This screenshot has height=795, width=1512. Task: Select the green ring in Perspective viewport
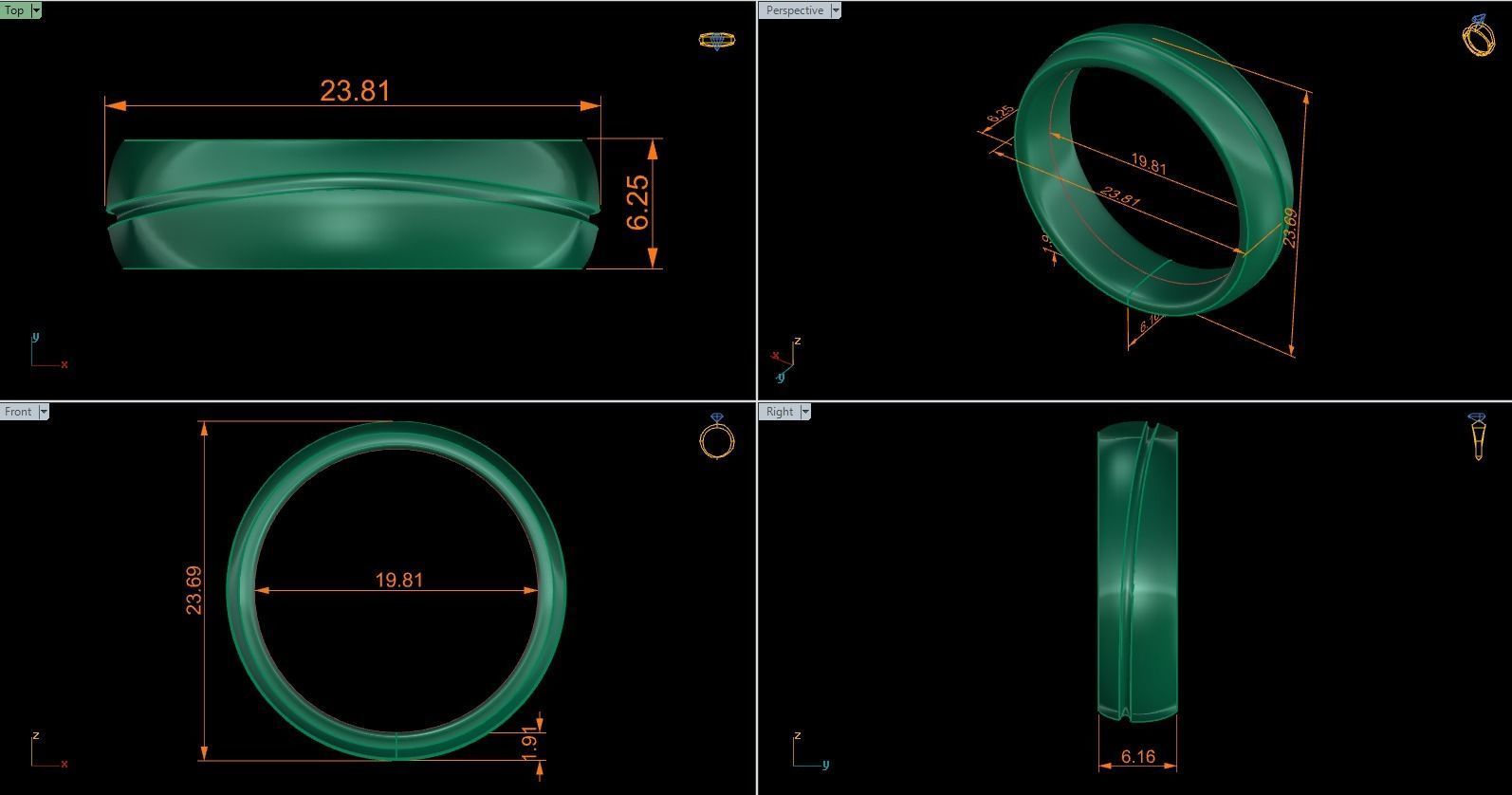1153,171
